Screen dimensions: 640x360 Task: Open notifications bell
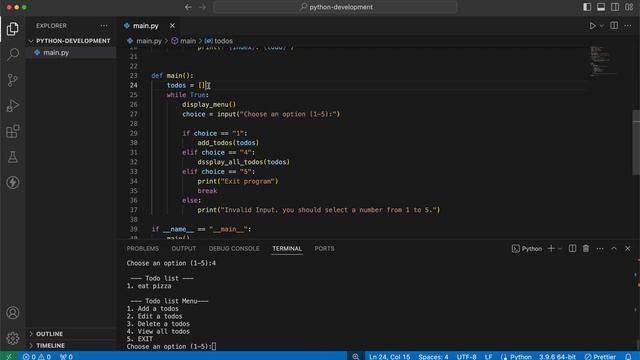[628, 356]
